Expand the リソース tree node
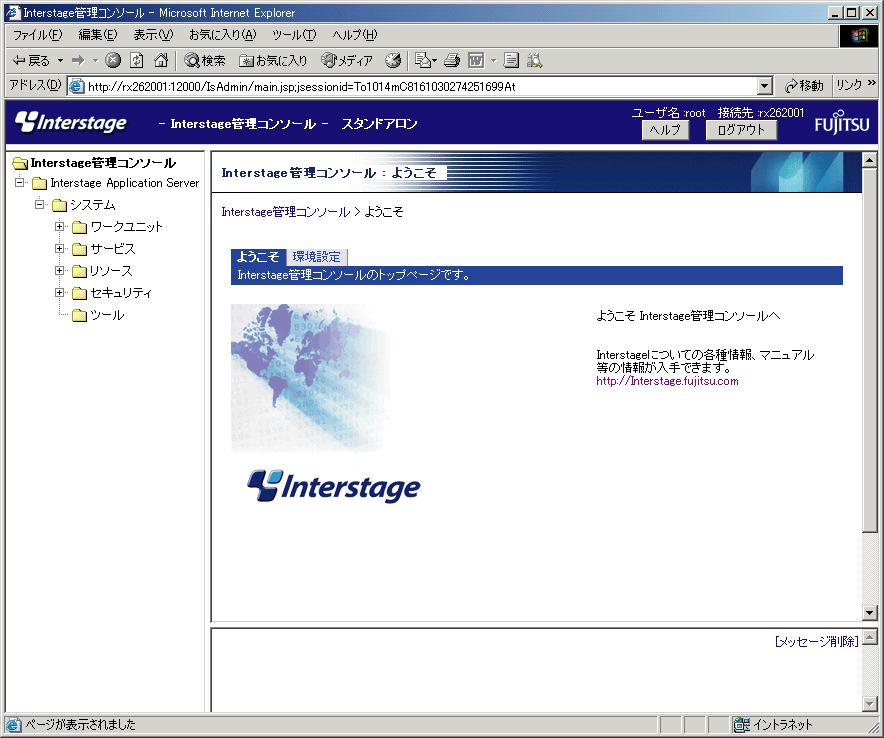Screen dimensions: 884x738 click(59, 270)
